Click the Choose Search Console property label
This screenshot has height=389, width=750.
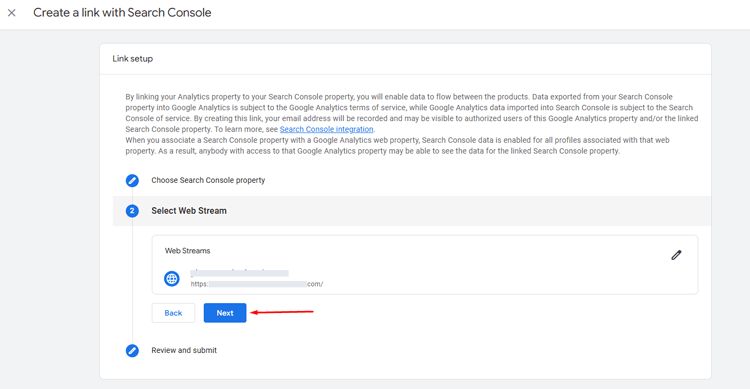tap(208, 180)
